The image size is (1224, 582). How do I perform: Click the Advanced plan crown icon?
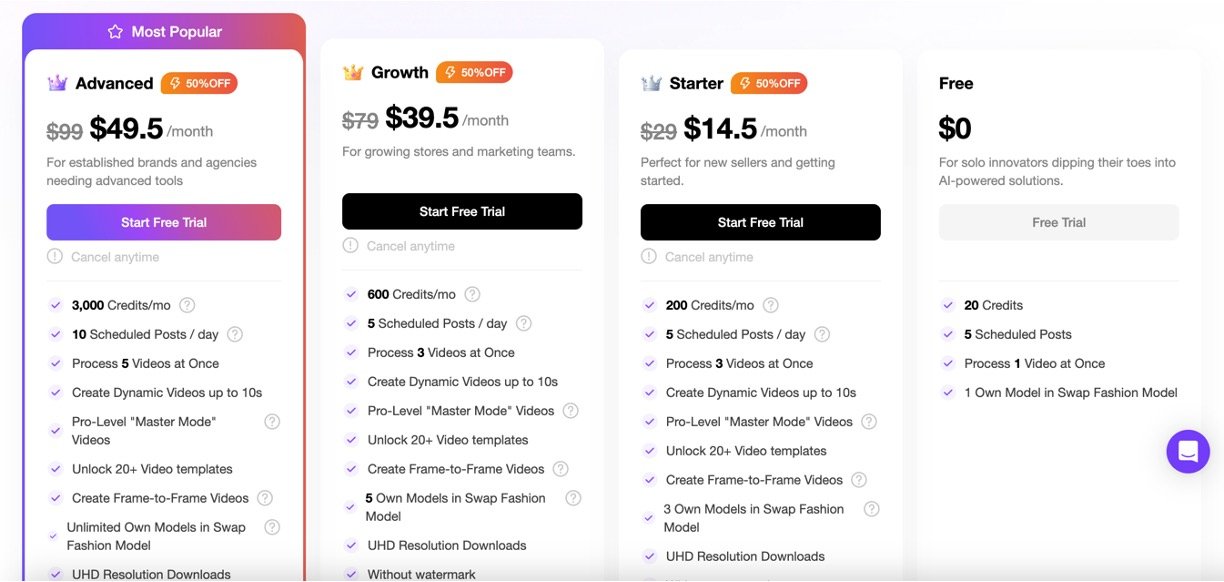[x=57, y=83]
